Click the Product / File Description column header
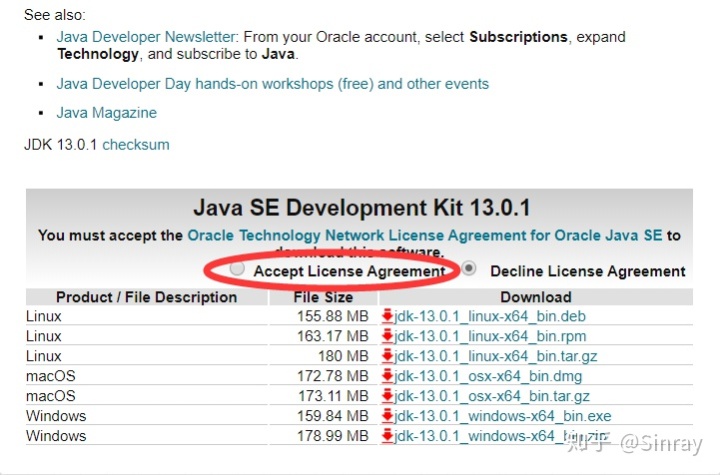 coord(146,297)
